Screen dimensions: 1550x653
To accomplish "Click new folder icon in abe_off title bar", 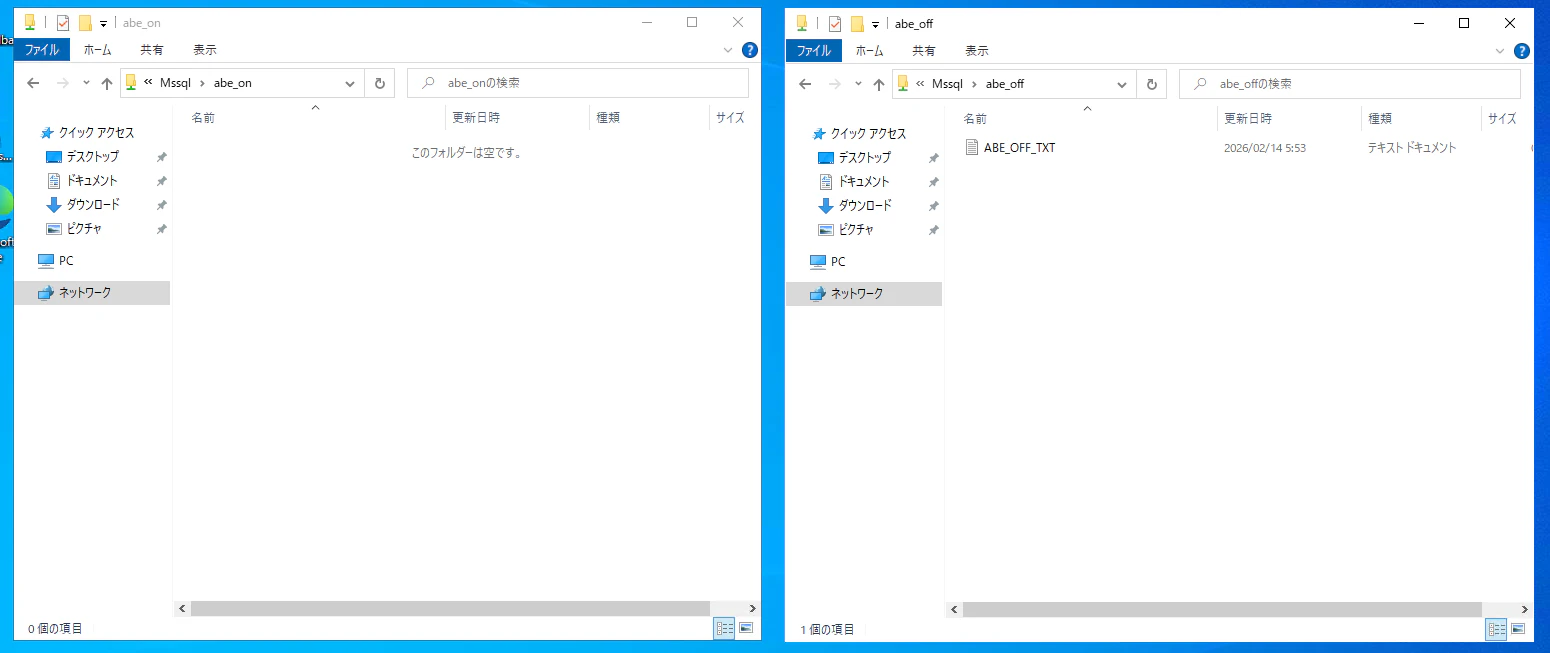I will 857,24.
